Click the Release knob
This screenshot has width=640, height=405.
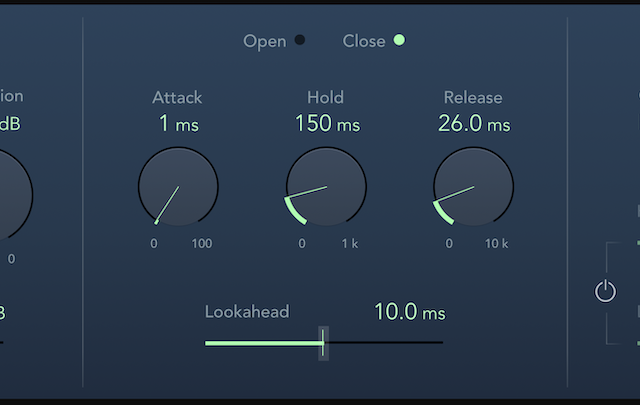473,187
